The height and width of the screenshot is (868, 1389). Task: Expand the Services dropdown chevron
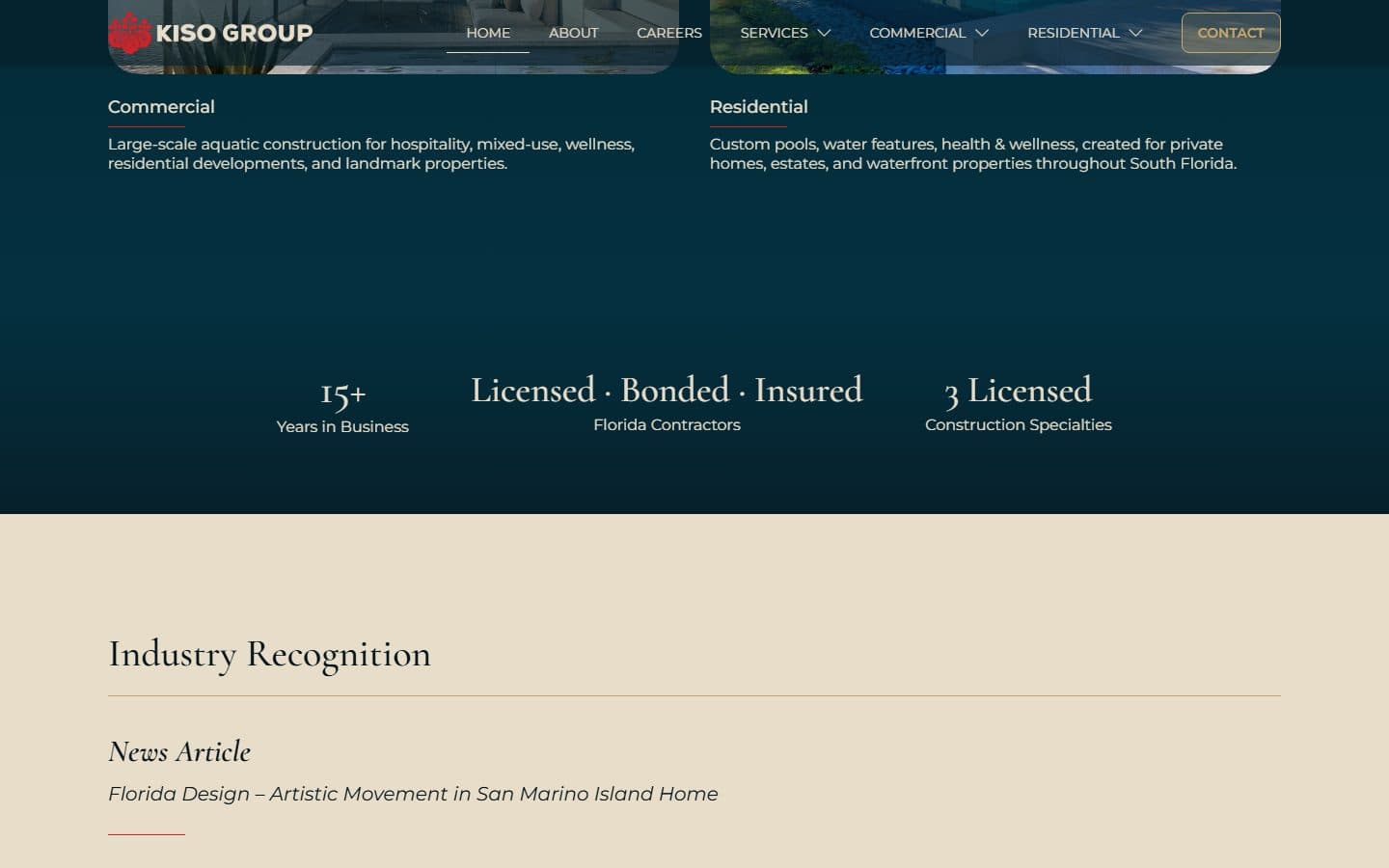pos(824,33)
